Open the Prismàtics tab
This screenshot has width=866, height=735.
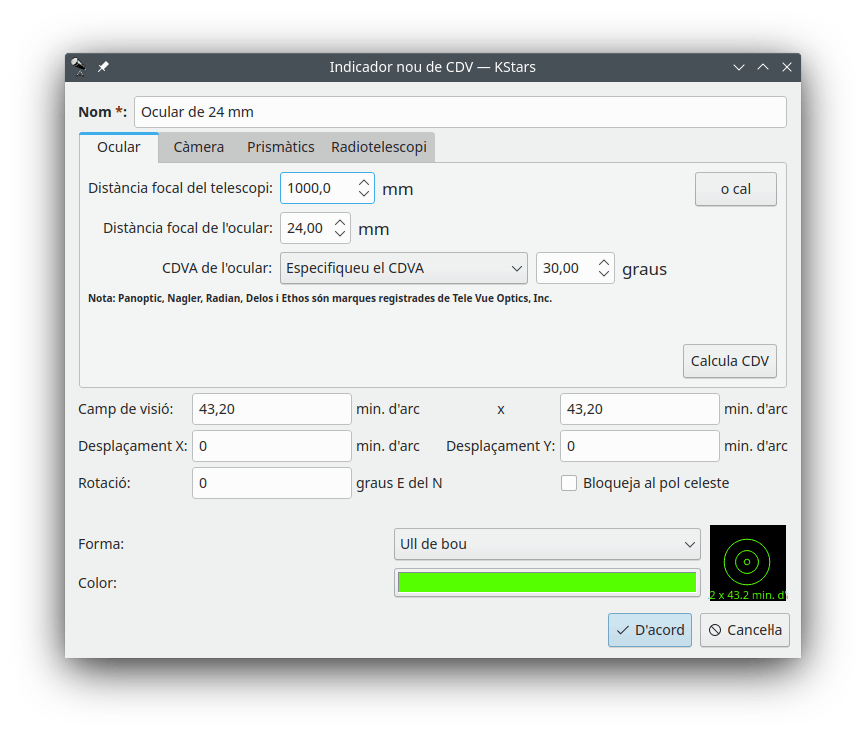click(x=281, y=147)
